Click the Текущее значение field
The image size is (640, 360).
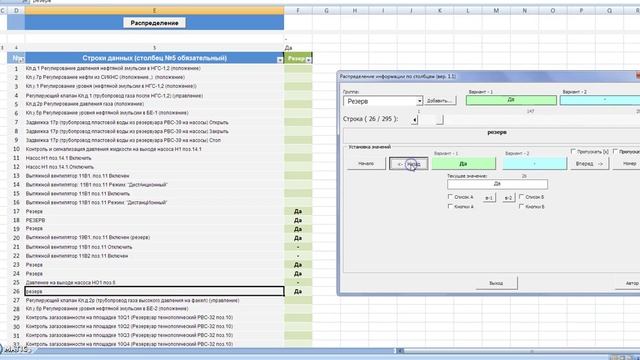[x=497, y=184]
